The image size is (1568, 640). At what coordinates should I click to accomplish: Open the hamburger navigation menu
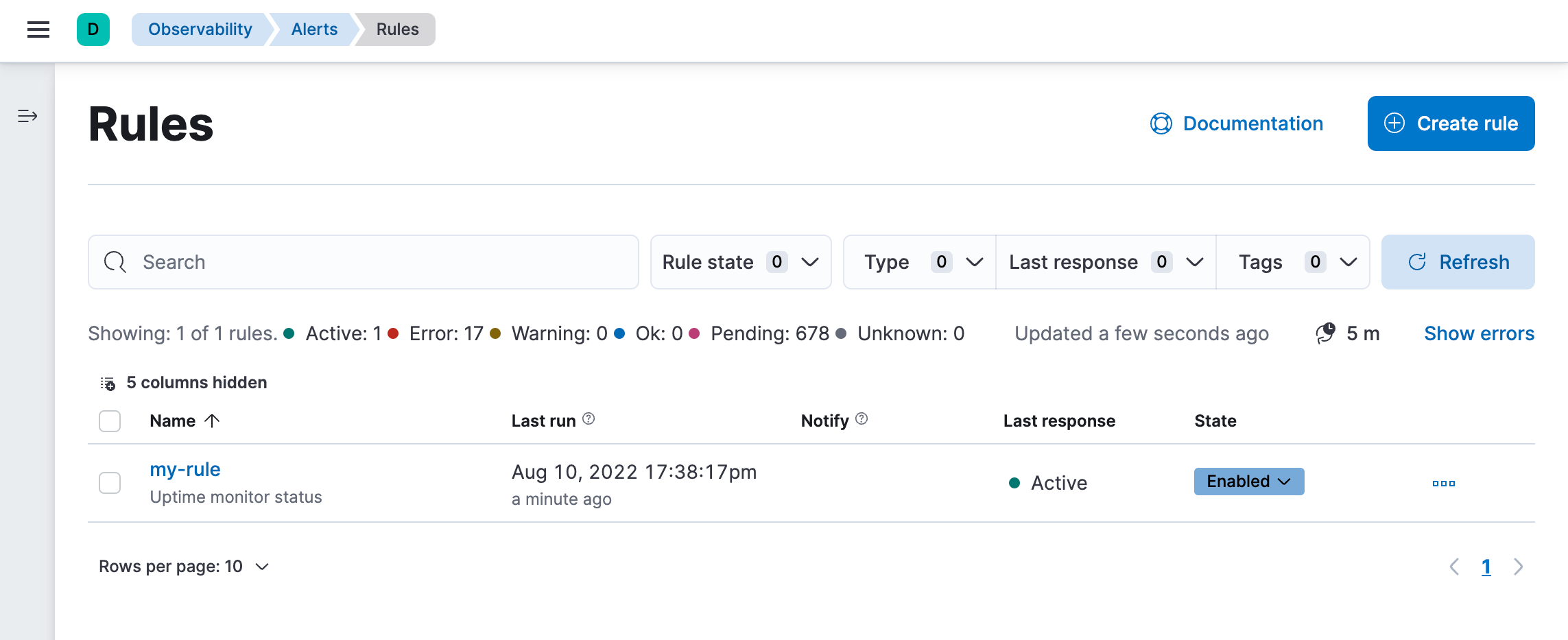tap(38, 29)
